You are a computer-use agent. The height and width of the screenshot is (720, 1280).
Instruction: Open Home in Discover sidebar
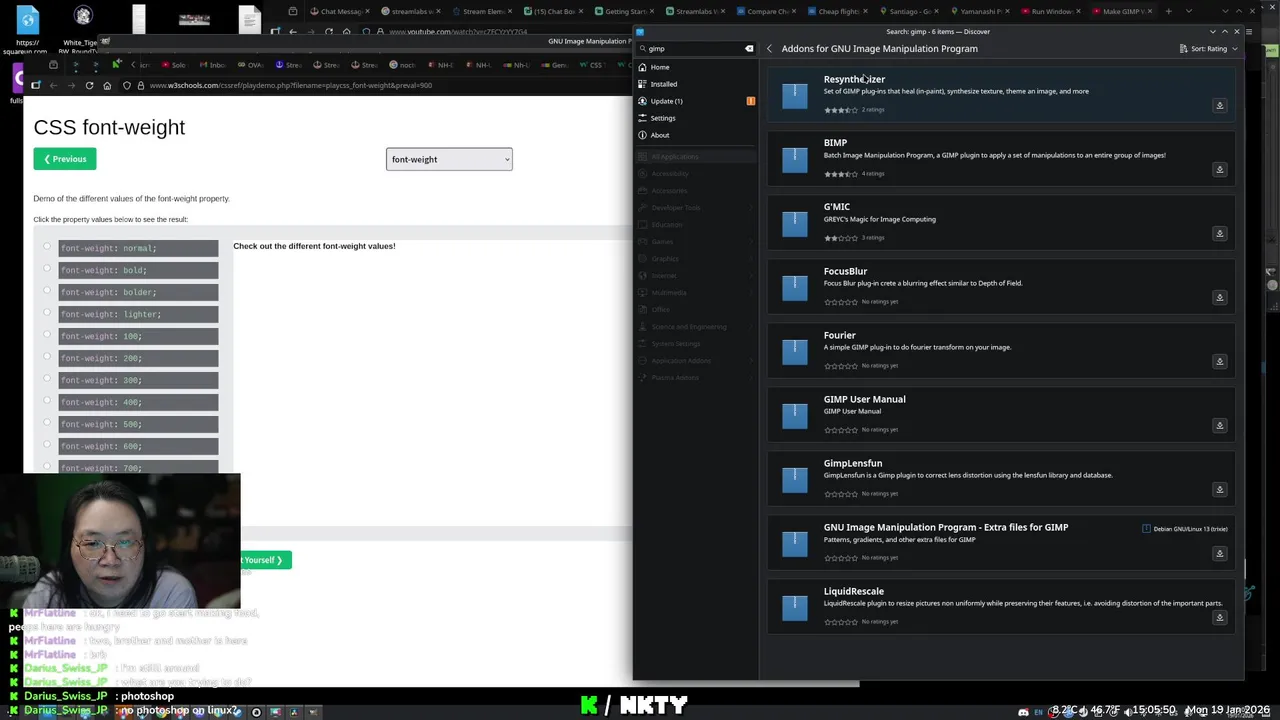pos(696,67)
